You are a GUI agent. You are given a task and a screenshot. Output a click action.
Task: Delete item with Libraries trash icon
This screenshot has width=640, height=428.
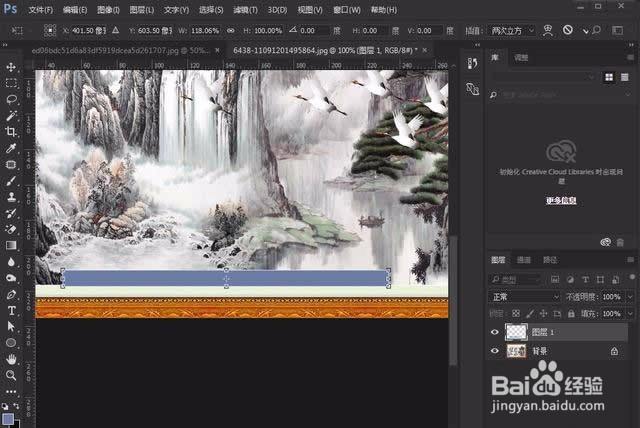pos(620,242)
